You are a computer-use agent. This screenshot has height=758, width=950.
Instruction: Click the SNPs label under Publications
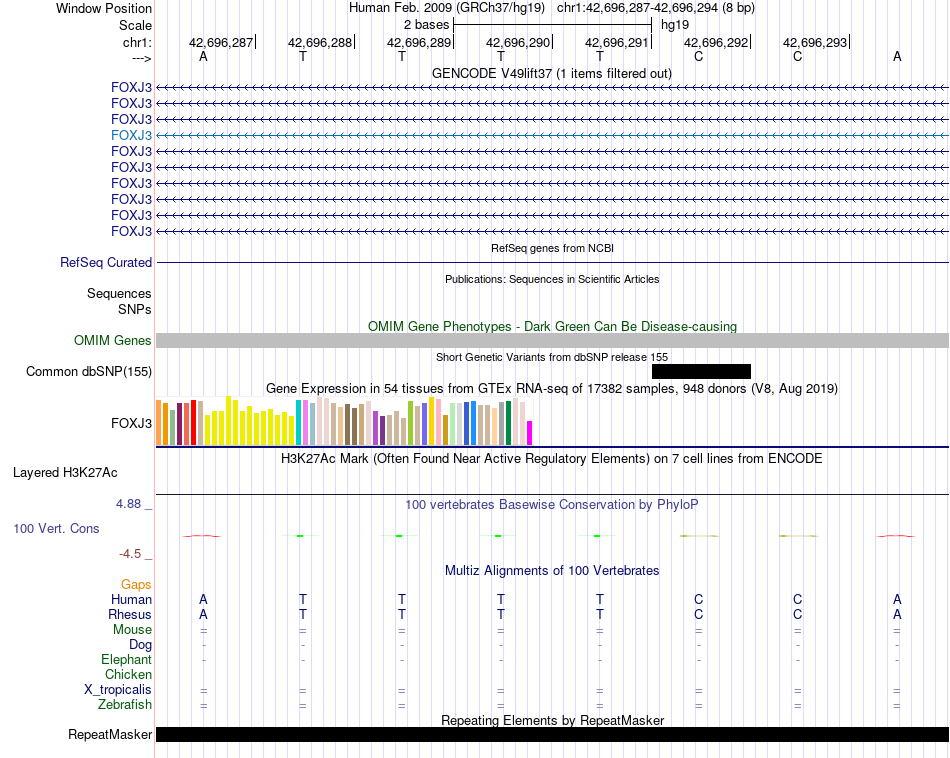[135, 309]
